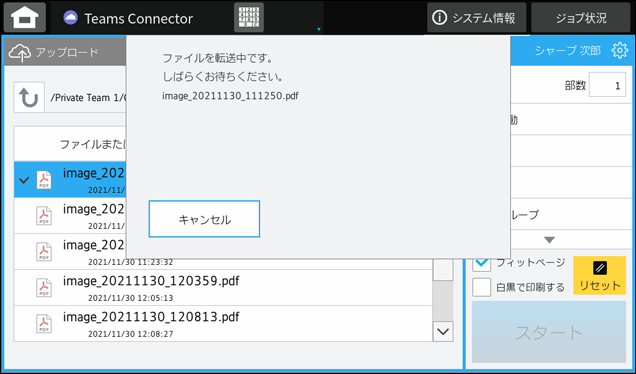Click the upload cloud icon
This screenshot has width=636, height=374.
pos(19,53)
